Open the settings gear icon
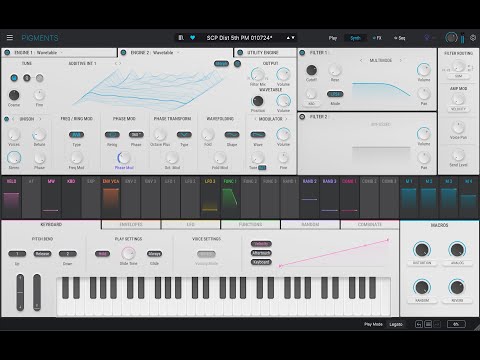Image resolution: width=480 pixels, height=360 pixels. pyautogui.click(x=473, y=38)
